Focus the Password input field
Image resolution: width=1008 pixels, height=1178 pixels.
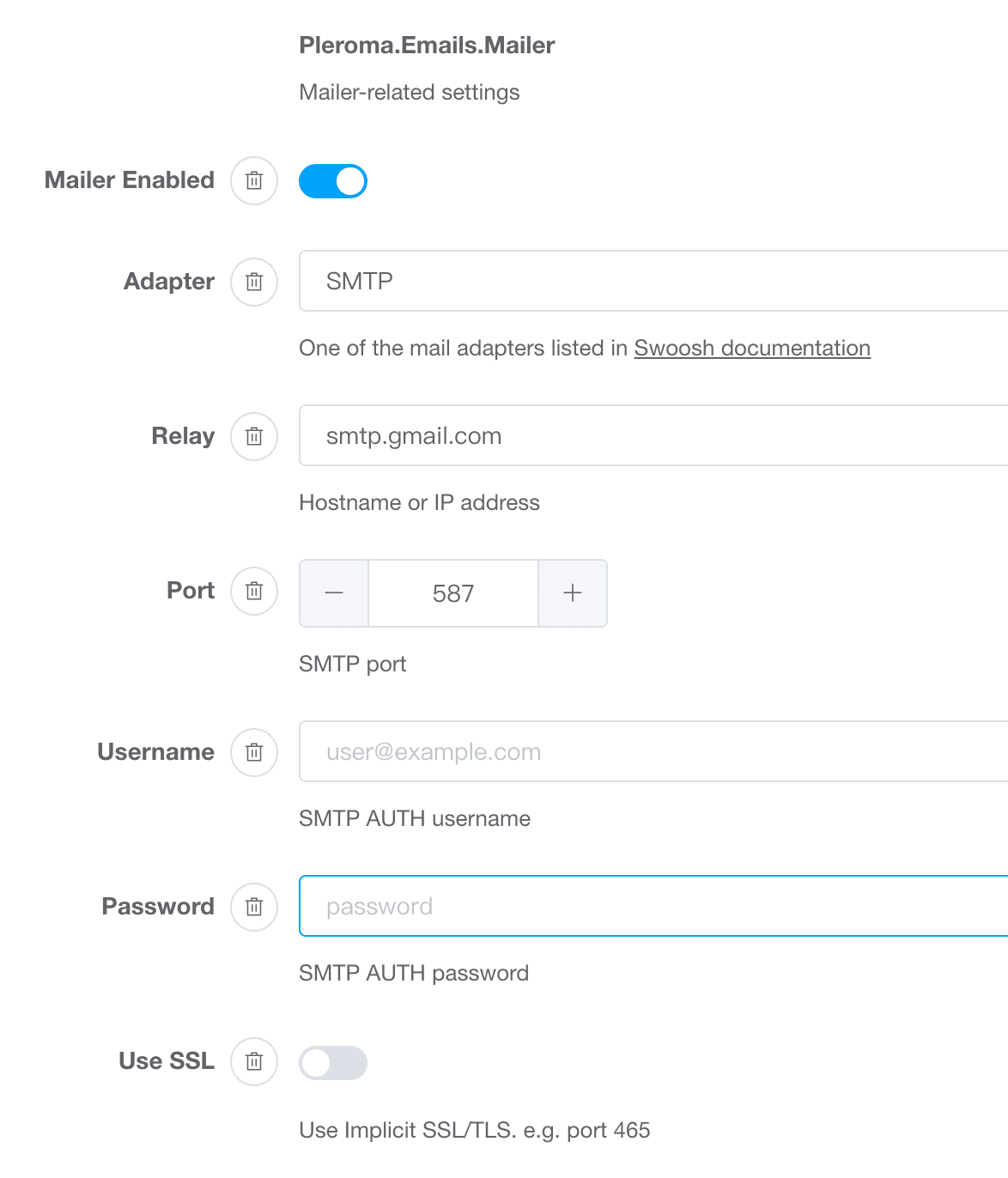653,906
